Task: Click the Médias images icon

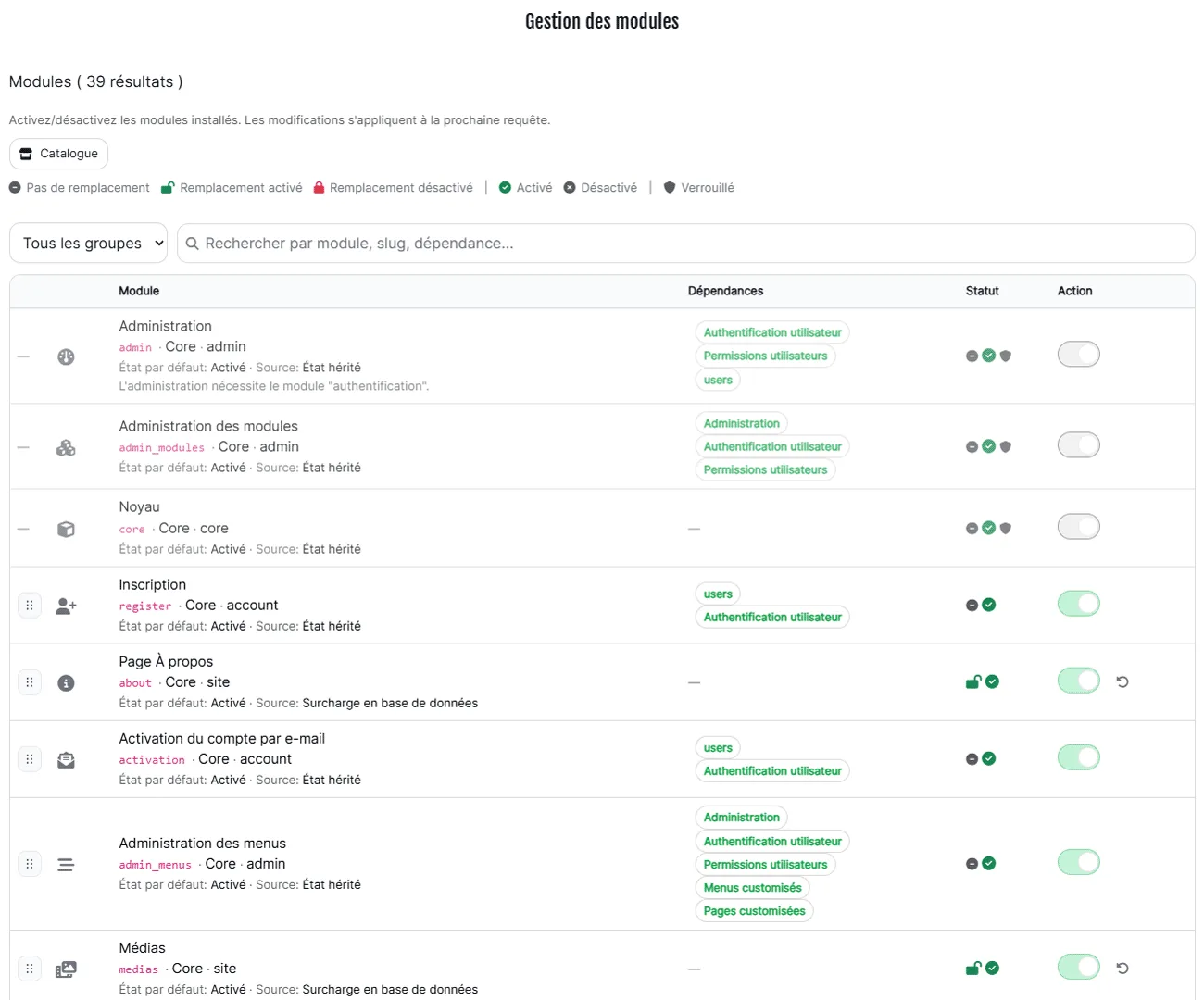Action: (66, 969)
